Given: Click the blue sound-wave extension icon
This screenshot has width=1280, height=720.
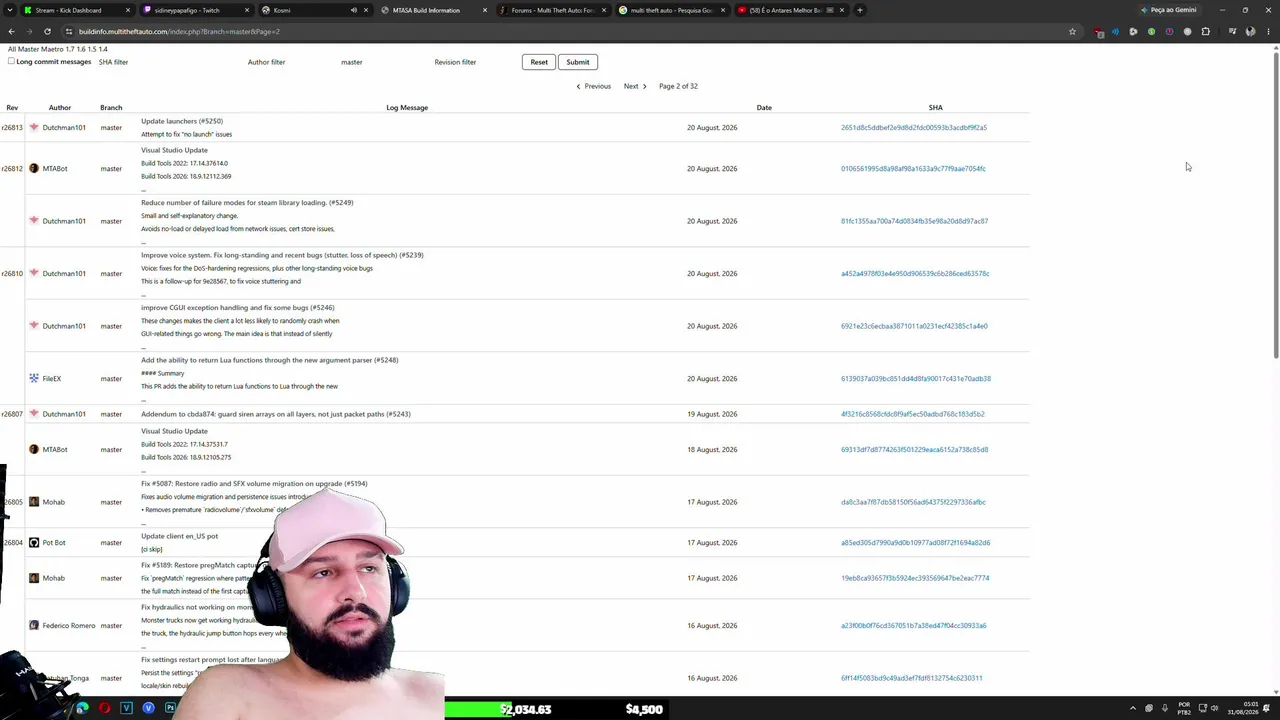Looking at the screenshot, I should 1115,31.
